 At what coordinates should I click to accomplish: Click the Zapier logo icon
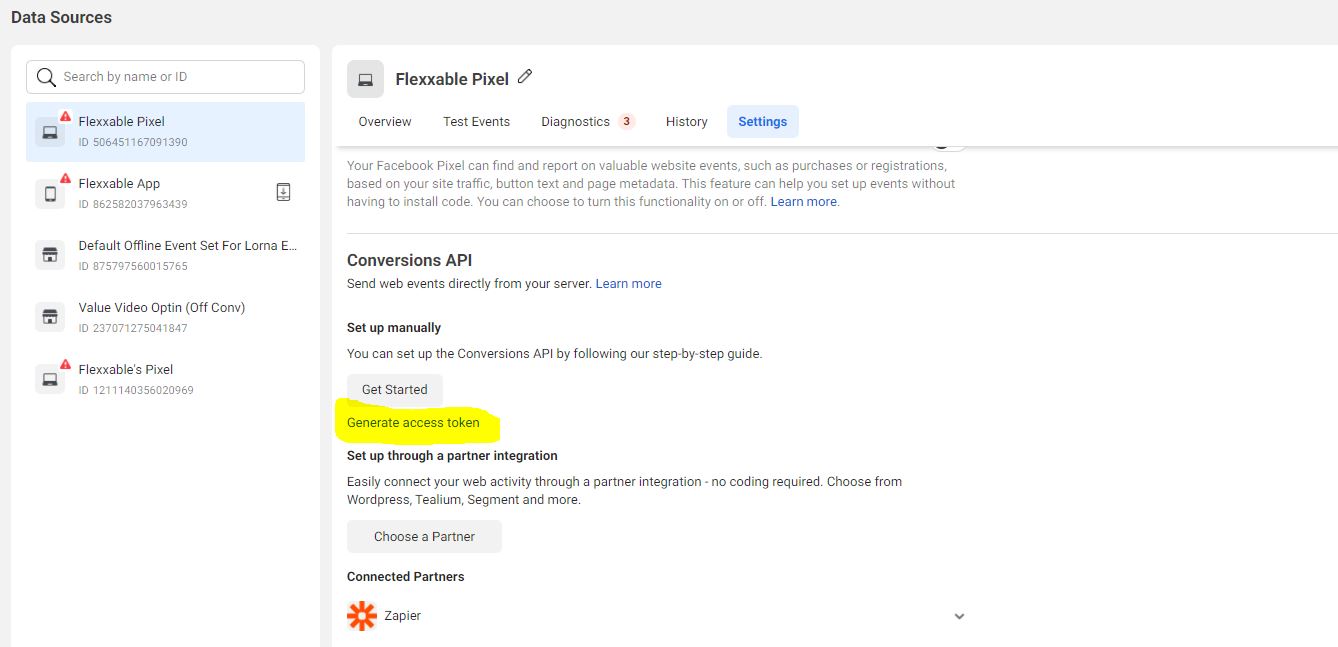[x=361, y=615]
